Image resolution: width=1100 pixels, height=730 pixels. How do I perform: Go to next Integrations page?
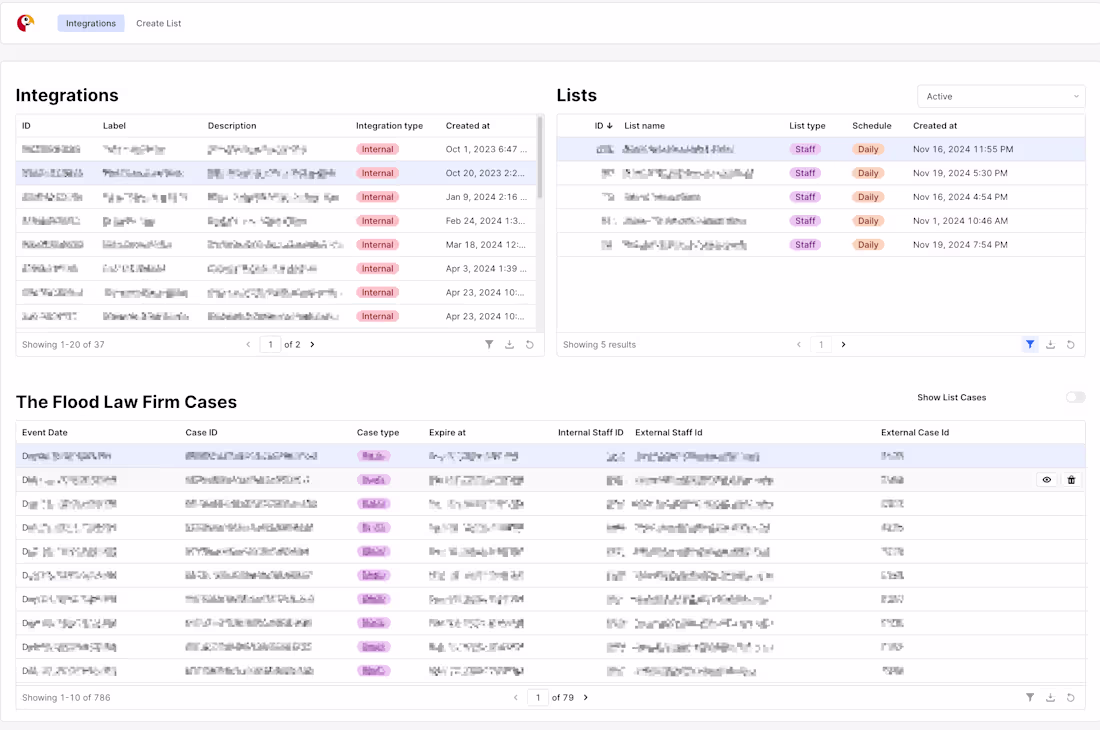[x=312, y=345]
